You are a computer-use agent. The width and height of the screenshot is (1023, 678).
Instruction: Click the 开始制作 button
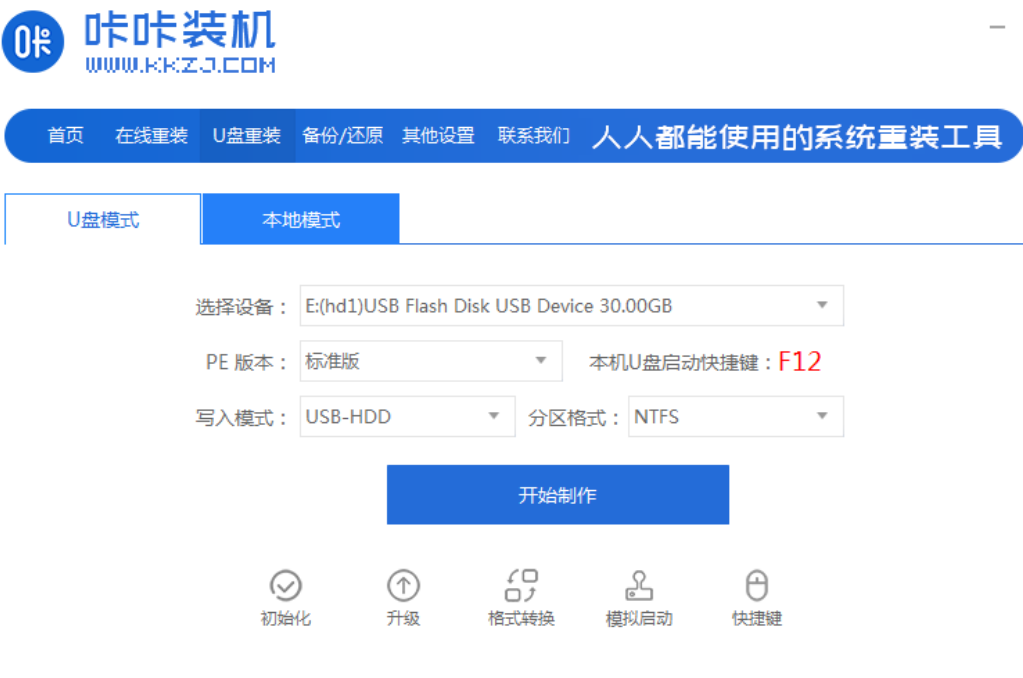pyautogui.click(x=558, y=495)
